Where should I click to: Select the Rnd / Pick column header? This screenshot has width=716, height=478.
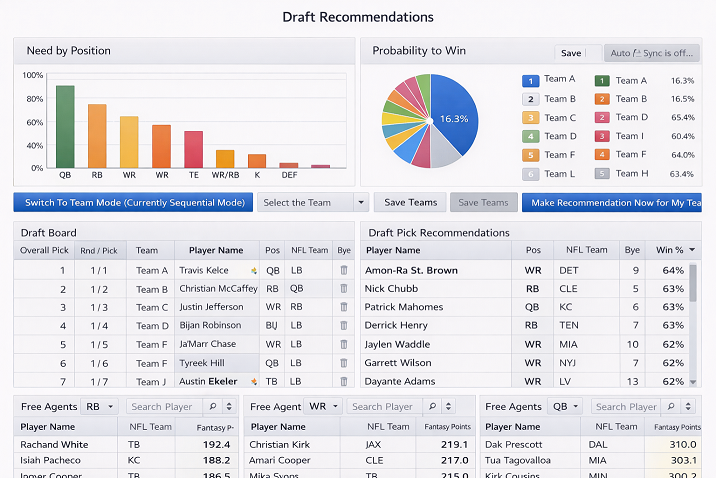pyautogui.click(x=99, y=251)
